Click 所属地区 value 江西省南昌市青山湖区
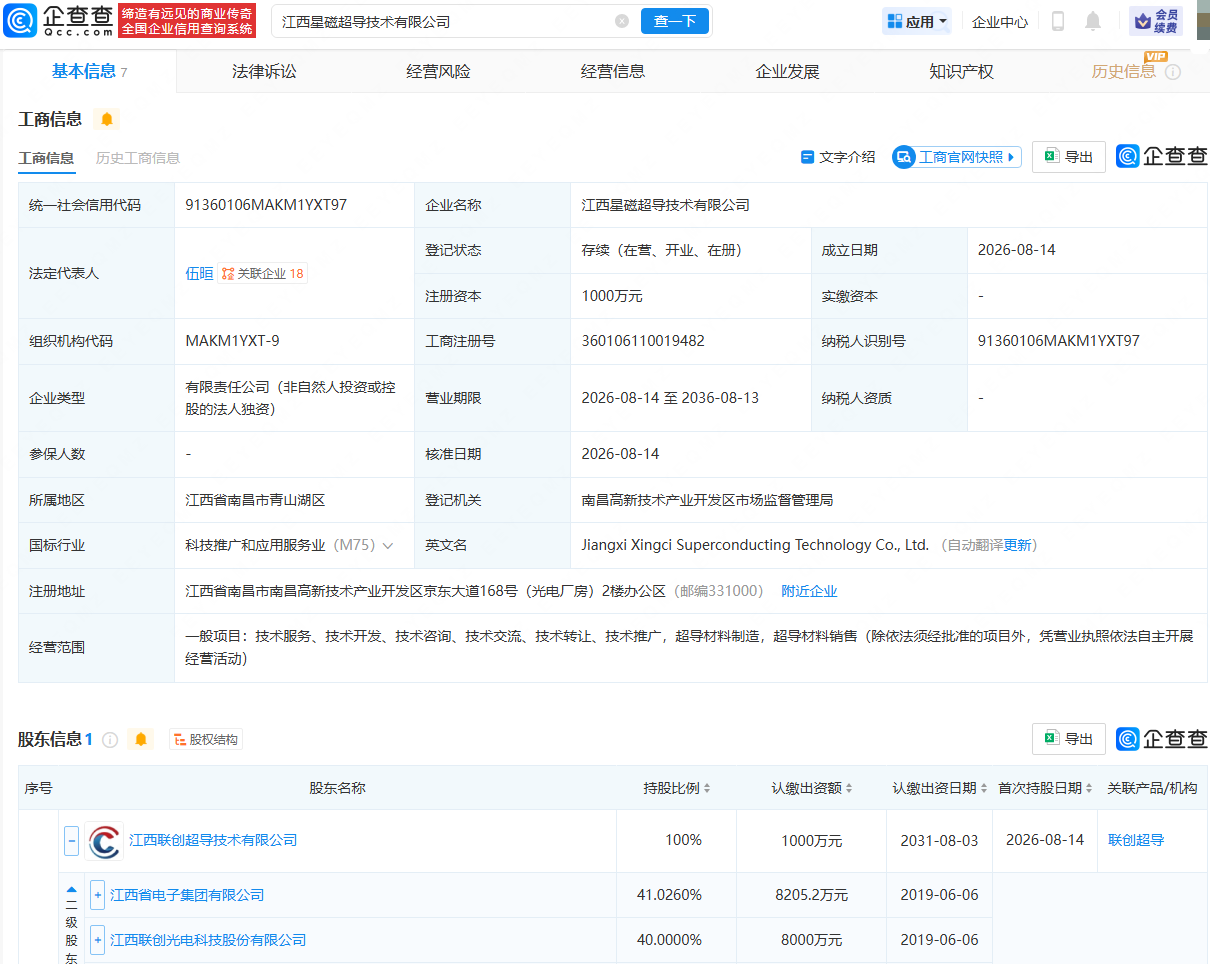The width and height of the screenshot is (1210, 964). coord(255,499)
